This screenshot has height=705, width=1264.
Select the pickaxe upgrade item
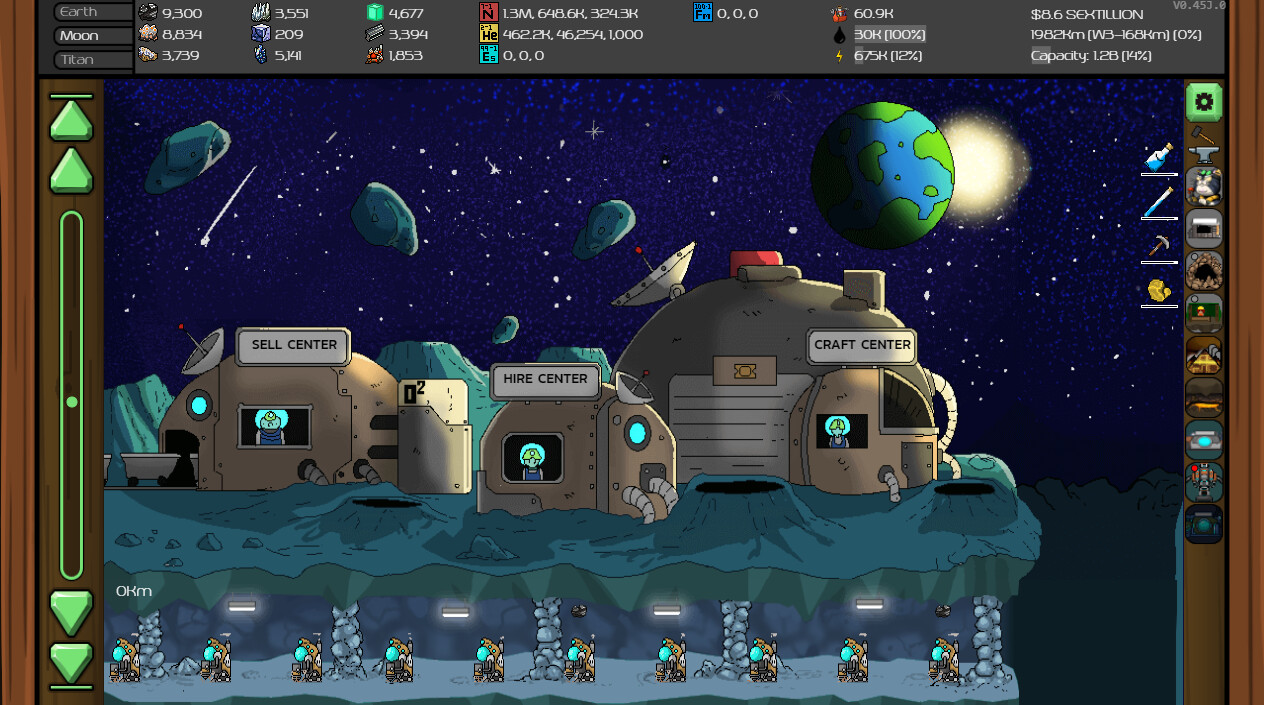[1158, 243]
